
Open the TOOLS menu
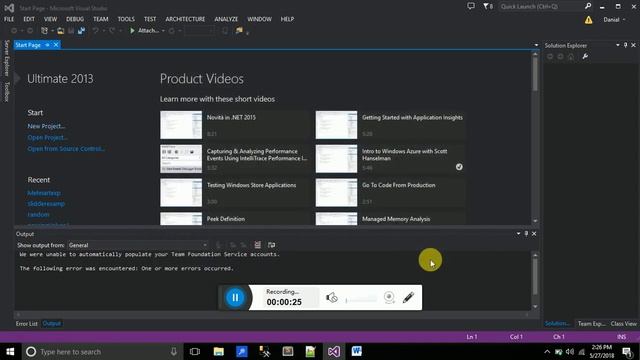click(126, 19)
